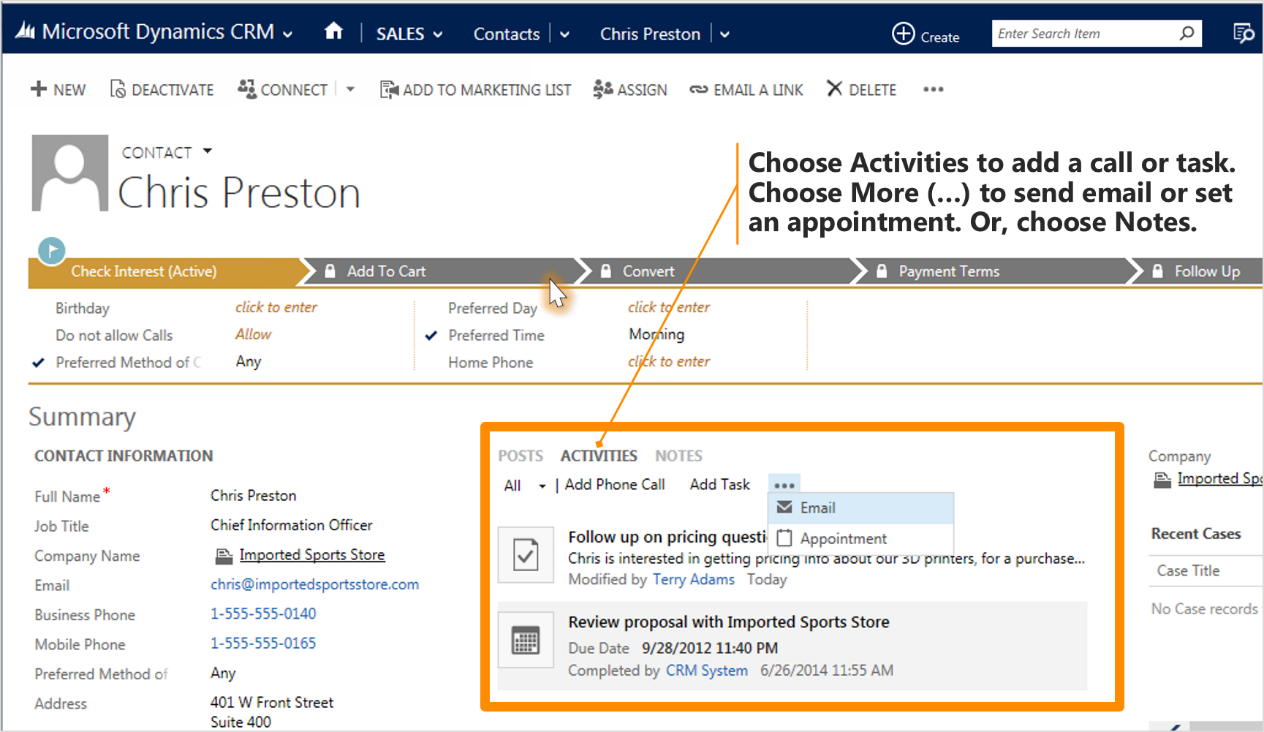Click the Delete X icon in toolbar

834,89
